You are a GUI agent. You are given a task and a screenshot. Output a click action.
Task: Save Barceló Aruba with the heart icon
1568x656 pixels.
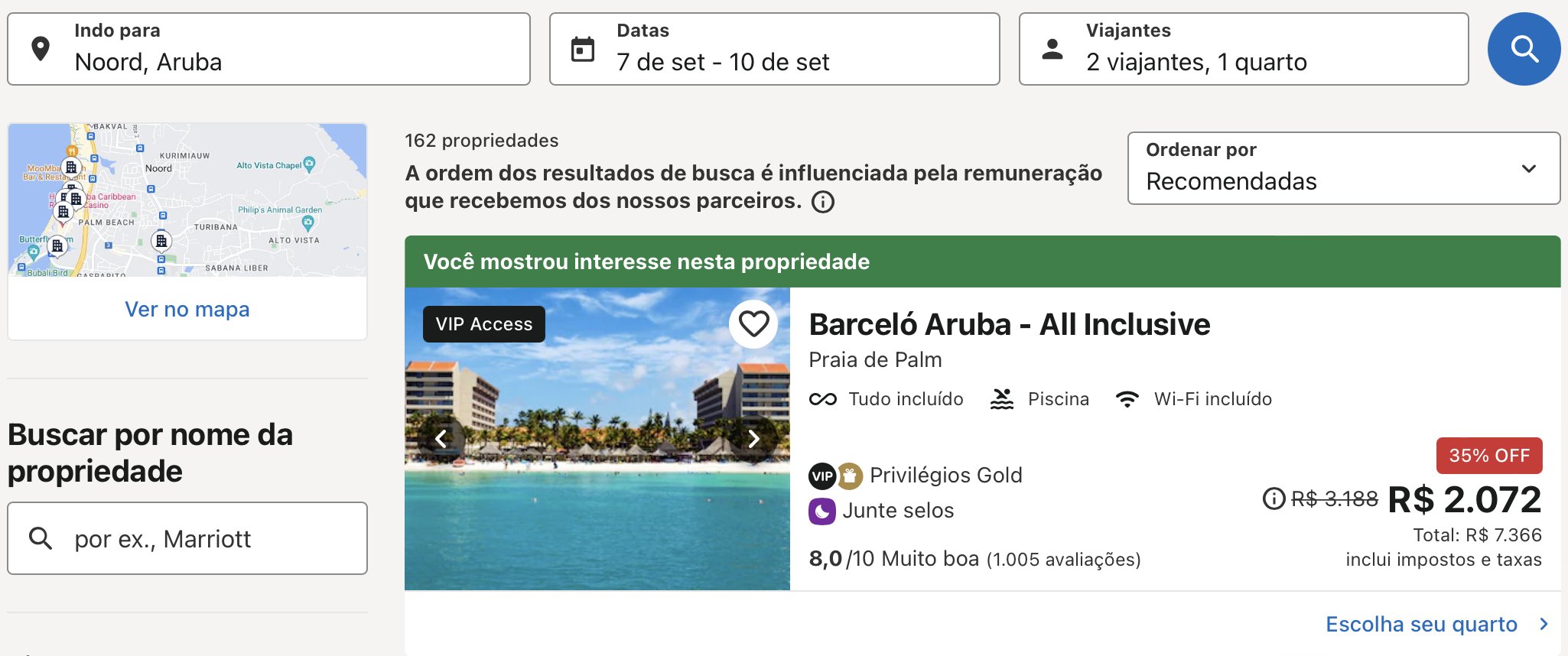[753, 324]
